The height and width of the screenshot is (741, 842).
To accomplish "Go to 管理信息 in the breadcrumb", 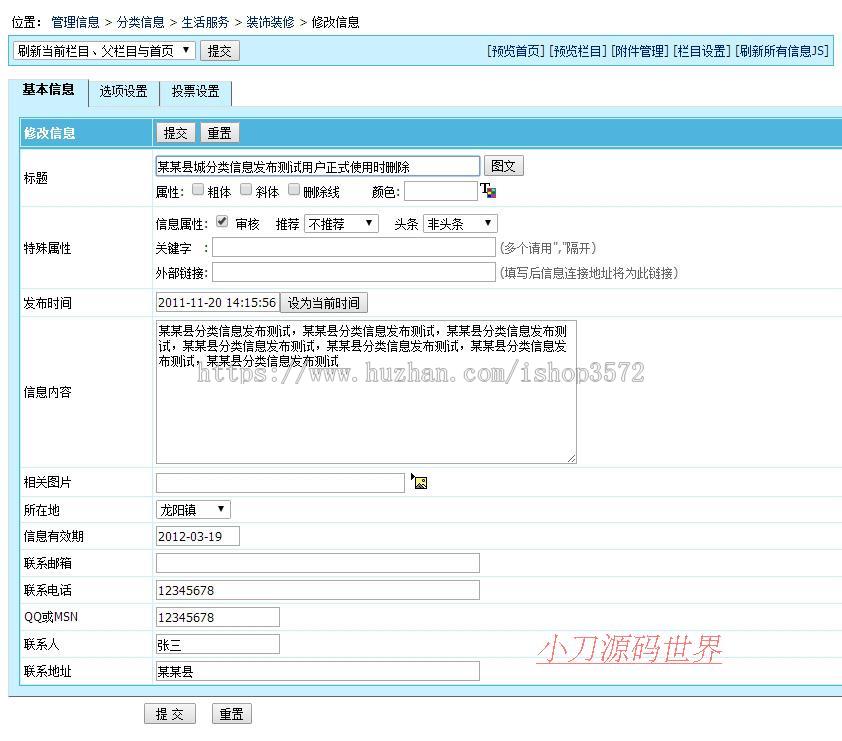I will click(75, 22).
